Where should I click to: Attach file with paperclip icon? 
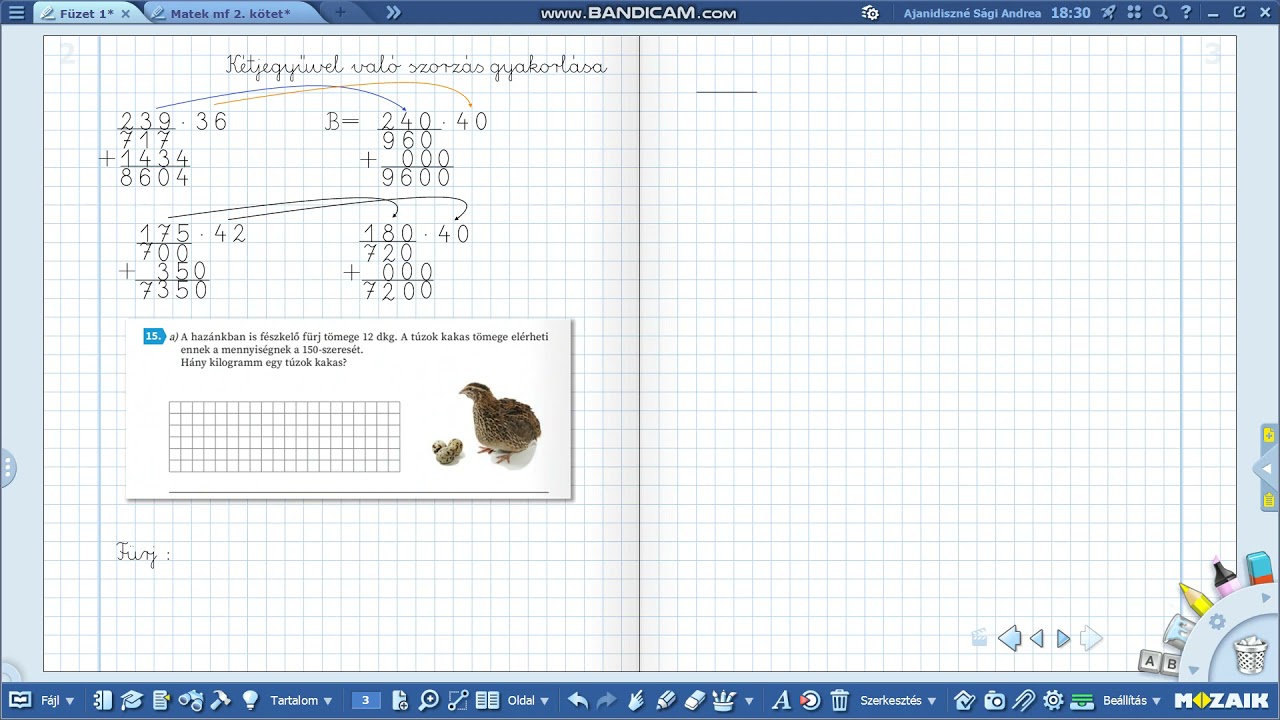(x=1023, y=701)
